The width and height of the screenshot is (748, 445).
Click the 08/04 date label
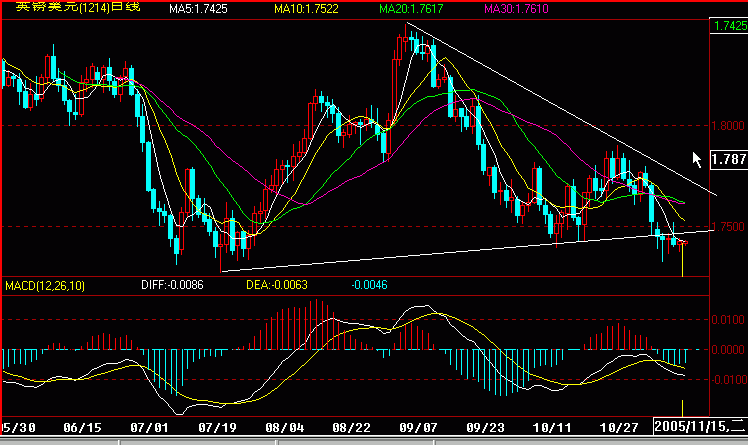284,427
